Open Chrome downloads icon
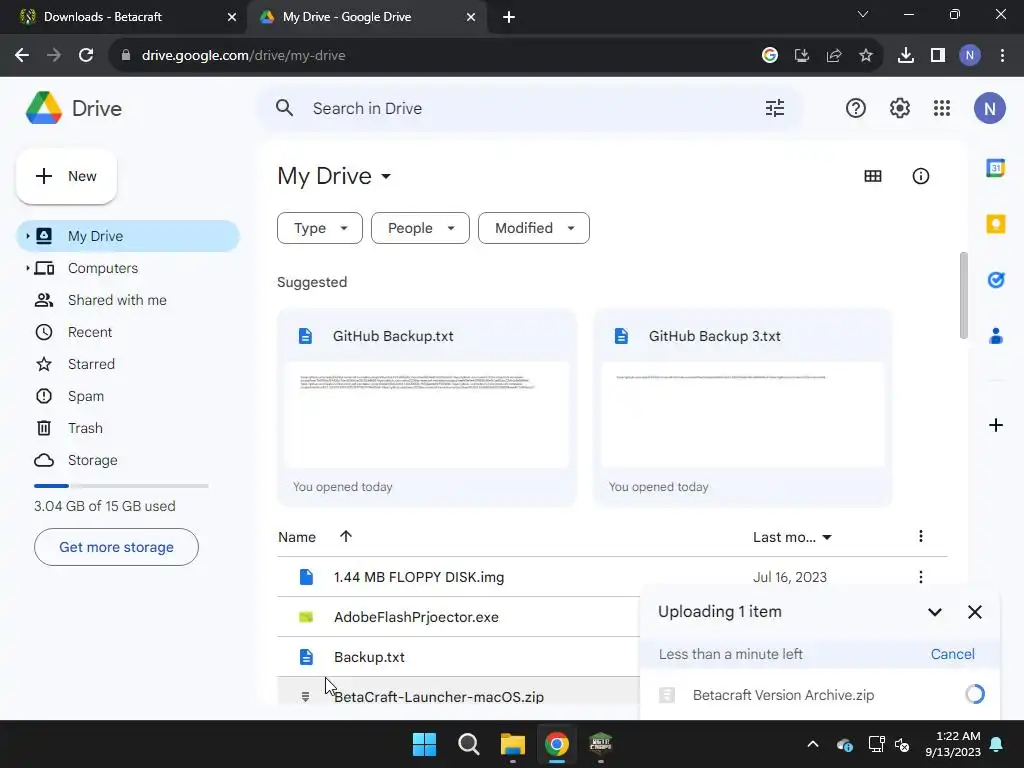This screenshot has height=768, width=1024. click(x=905, y=56)
